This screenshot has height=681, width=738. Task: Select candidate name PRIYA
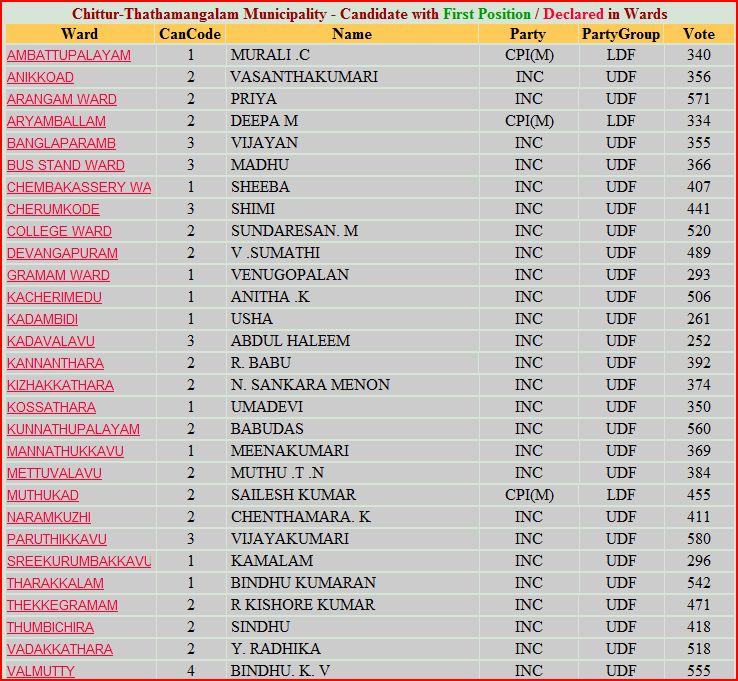point(254,99)
